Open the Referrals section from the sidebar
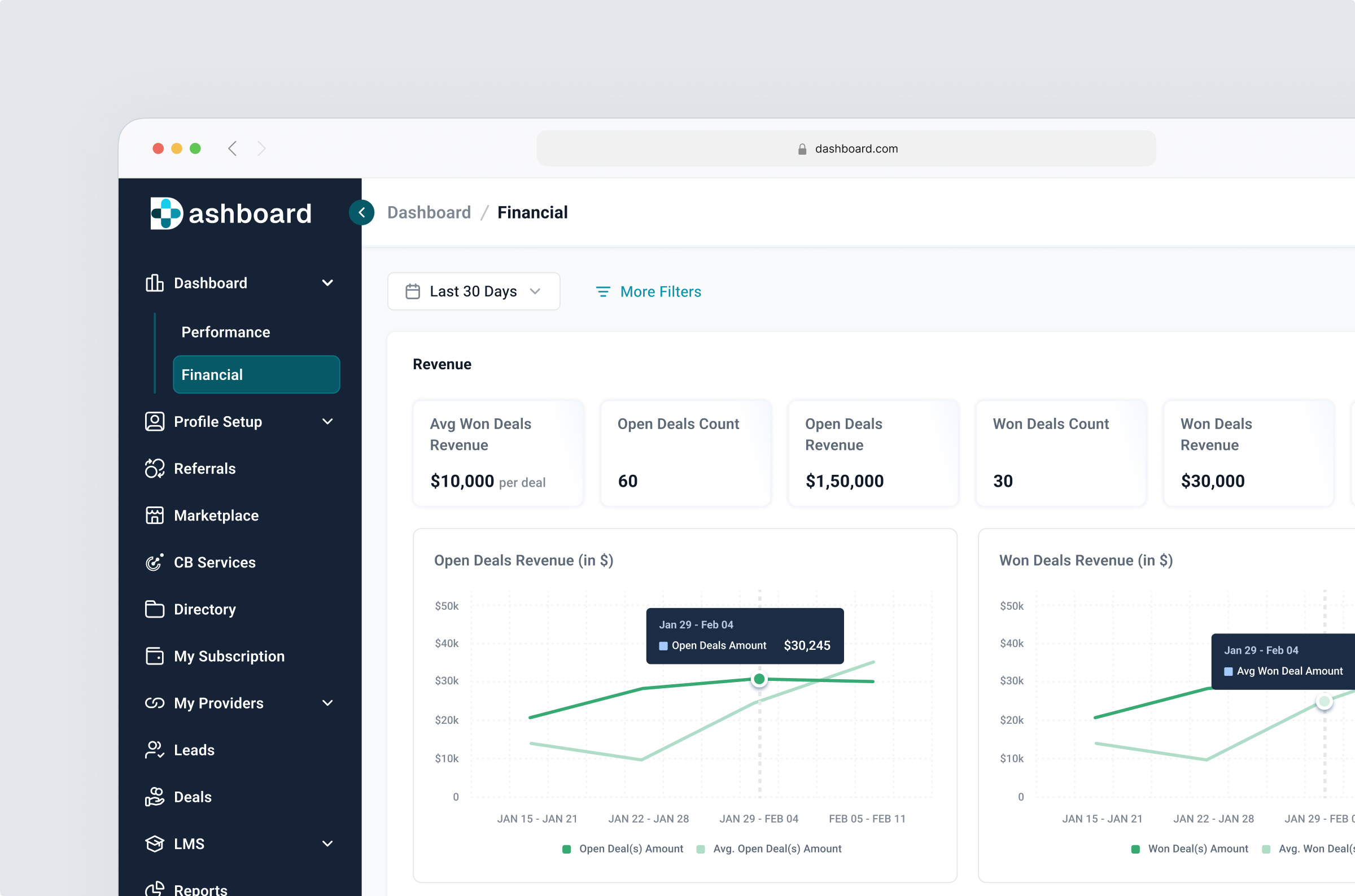The width and height of the screenshot is (1355, 896). (154, 468)
